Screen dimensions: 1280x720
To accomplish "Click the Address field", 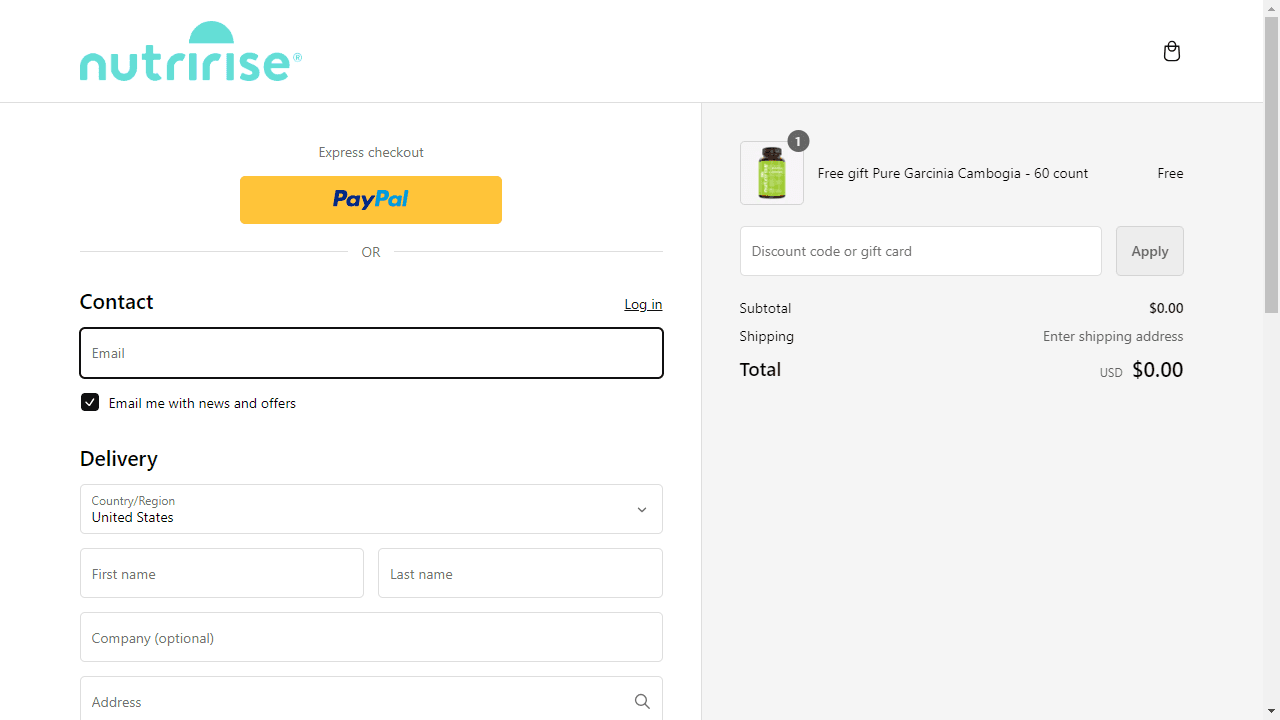I will tap(371, 700).
